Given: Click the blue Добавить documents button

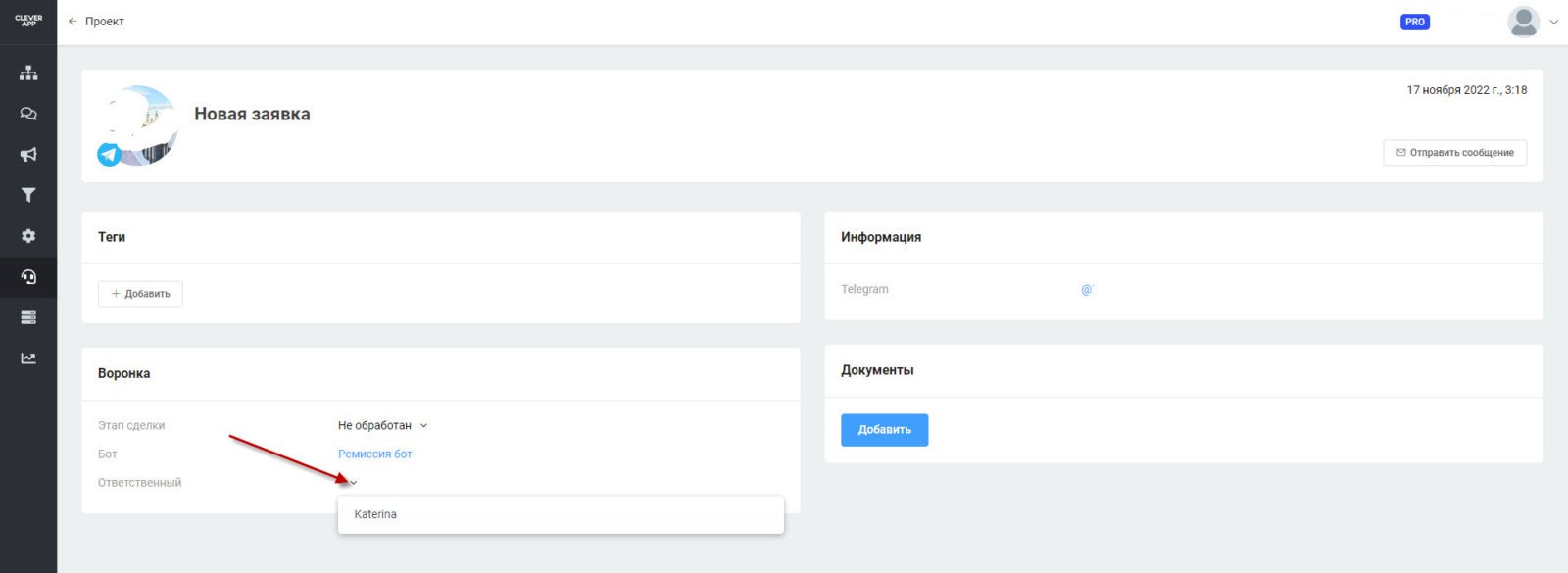Looking at the screenshot, I should (x=884, y=430).
